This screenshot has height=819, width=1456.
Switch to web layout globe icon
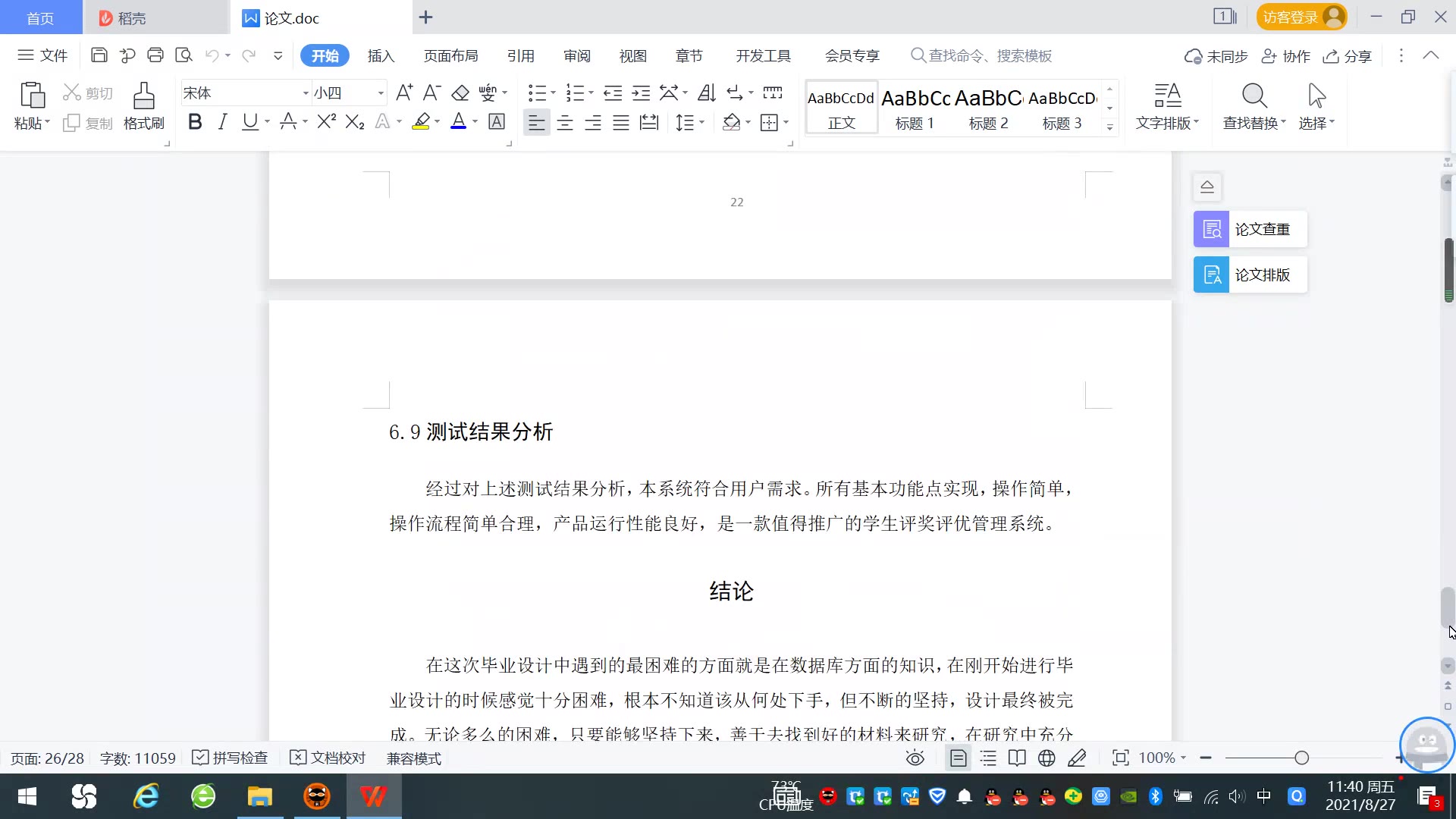1046,758
